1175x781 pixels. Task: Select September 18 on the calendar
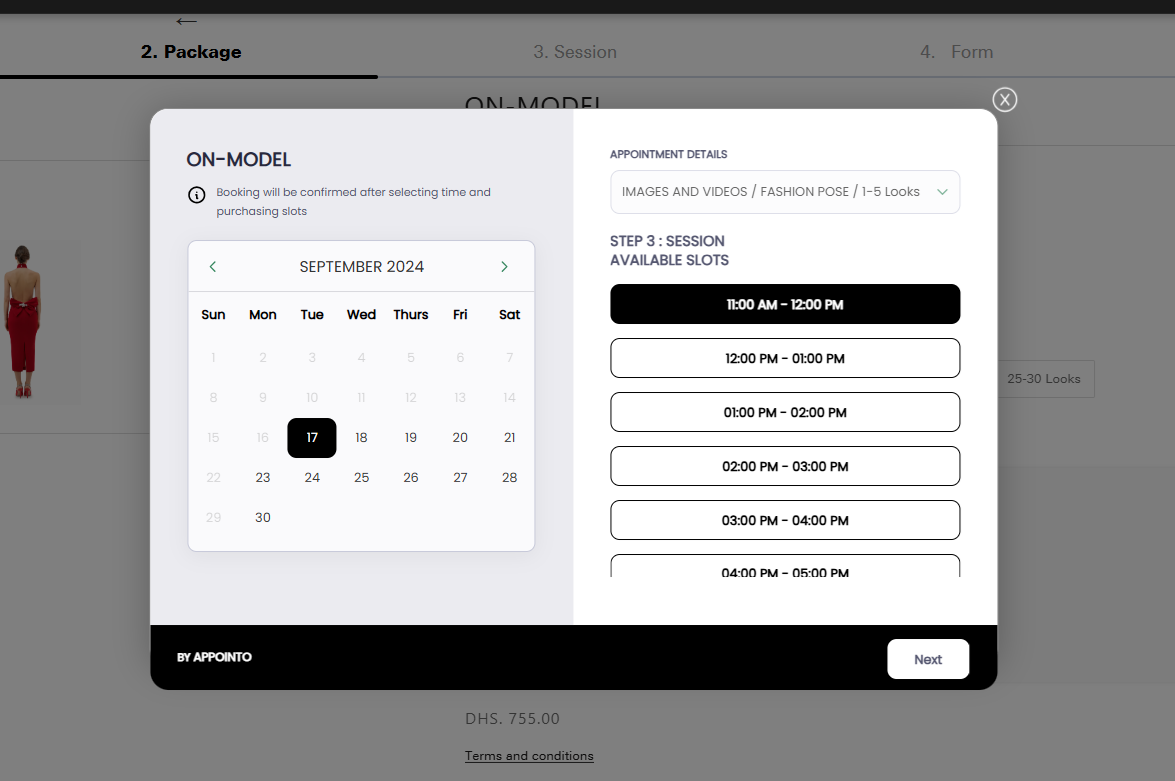click(361, 437)
